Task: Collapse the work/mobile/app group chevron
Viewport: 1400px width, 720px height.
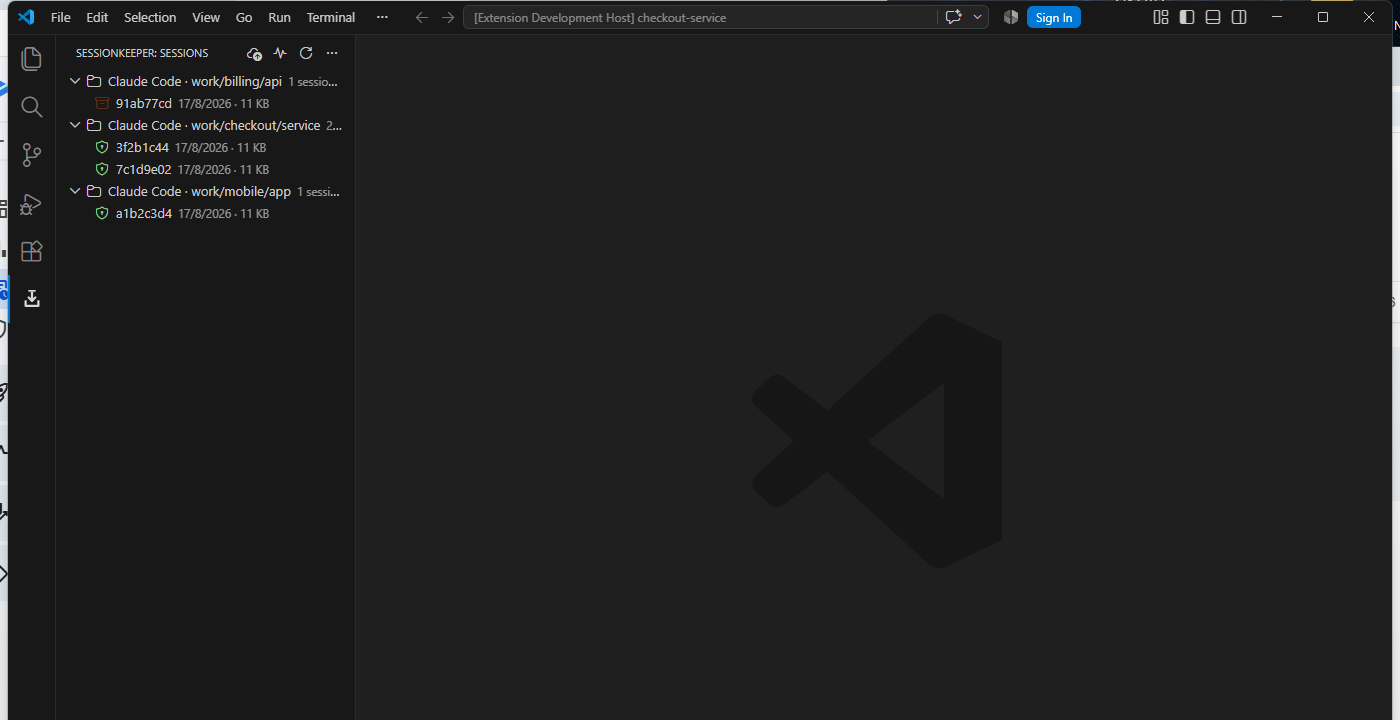Action: (x=75, y=191)
